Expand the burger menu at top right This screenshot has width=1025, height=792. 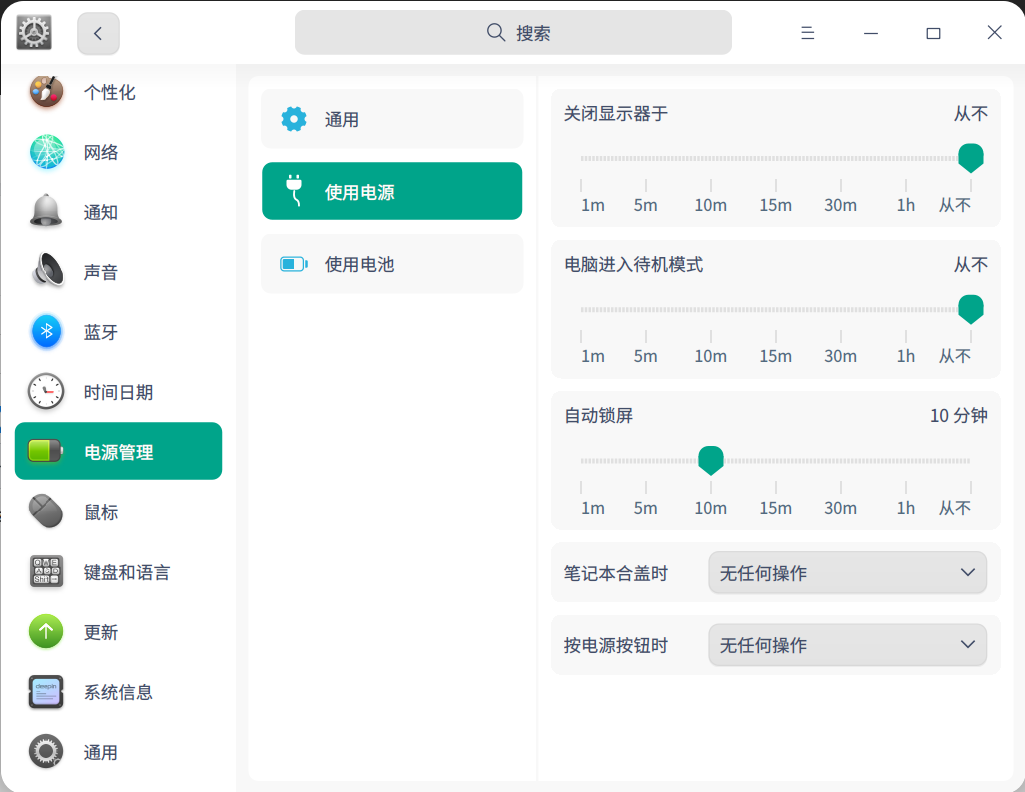pyautogui.click(x=807, y=32)
